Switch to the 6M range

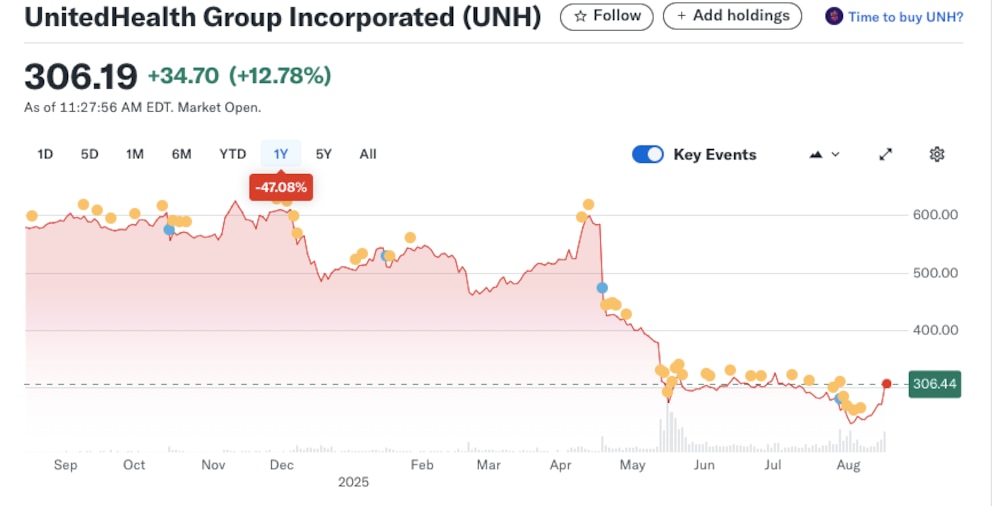[181, 154]
